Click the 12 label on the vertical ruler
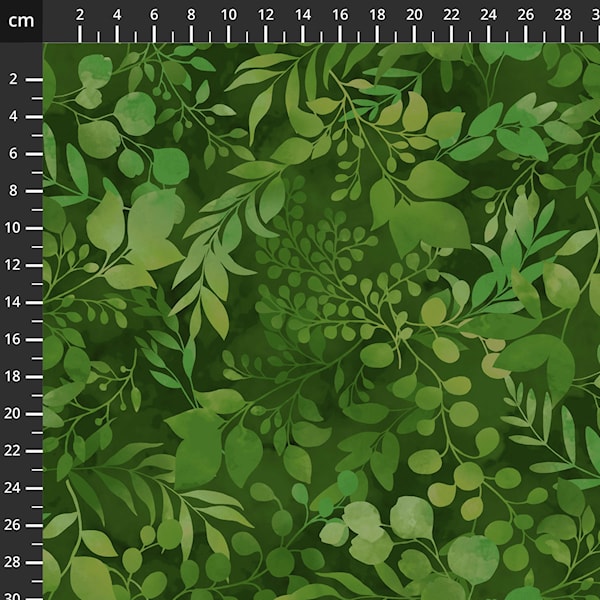 click(12, 265)
